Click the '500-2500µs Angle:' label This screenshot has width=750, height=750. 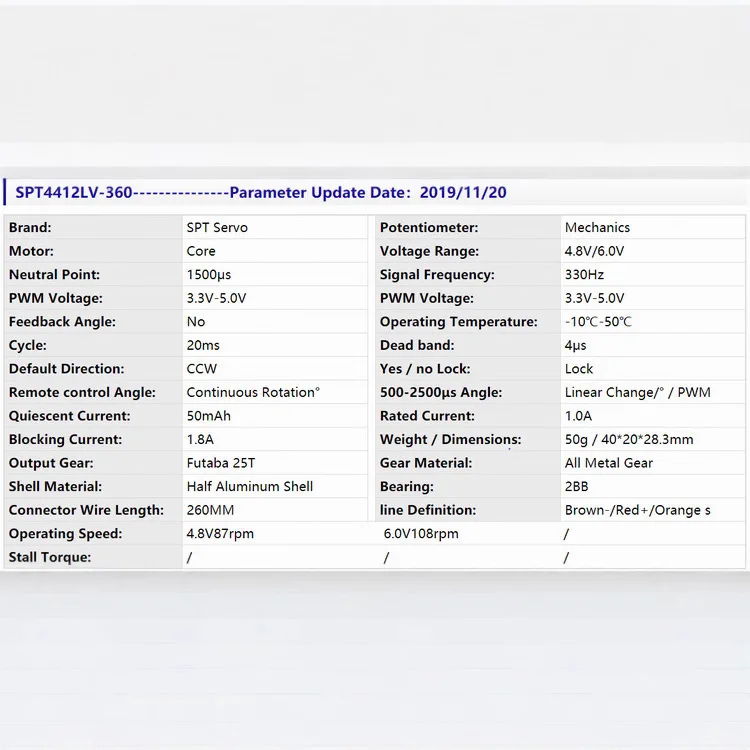coord(441,392)
